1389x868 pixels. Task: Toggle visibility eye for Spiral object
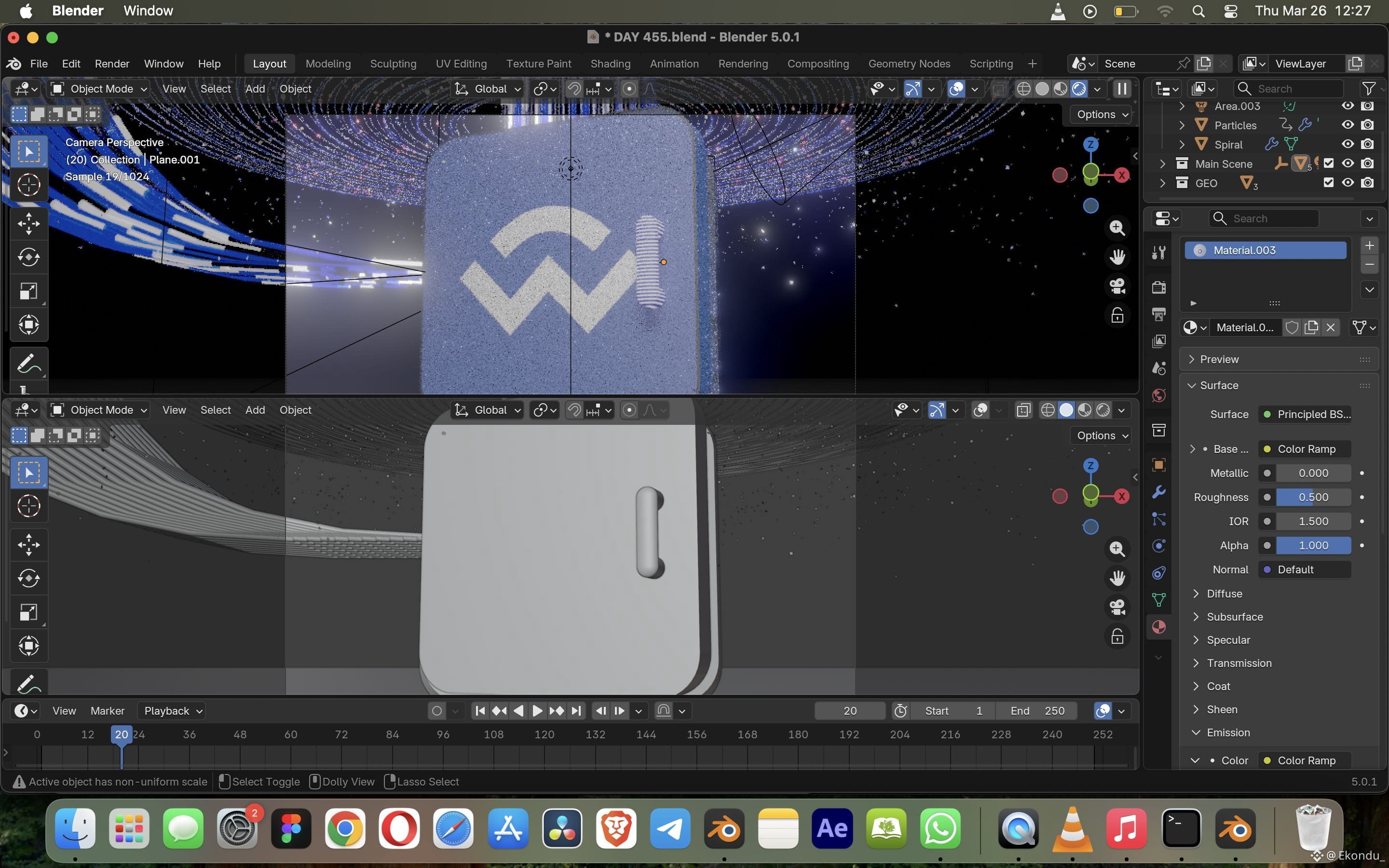(x=1348, y=144)
